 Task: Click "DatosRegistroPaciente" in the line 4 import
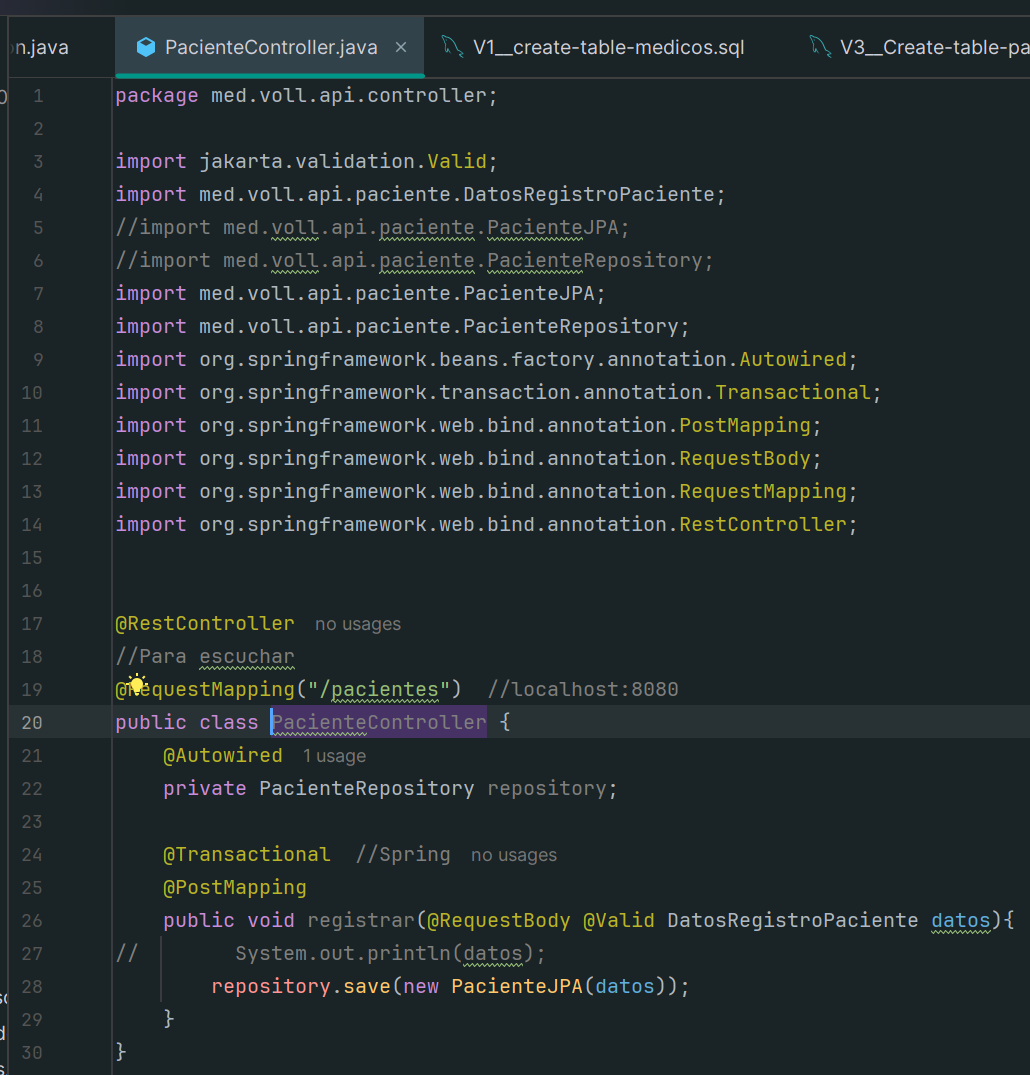pos(589,195)
